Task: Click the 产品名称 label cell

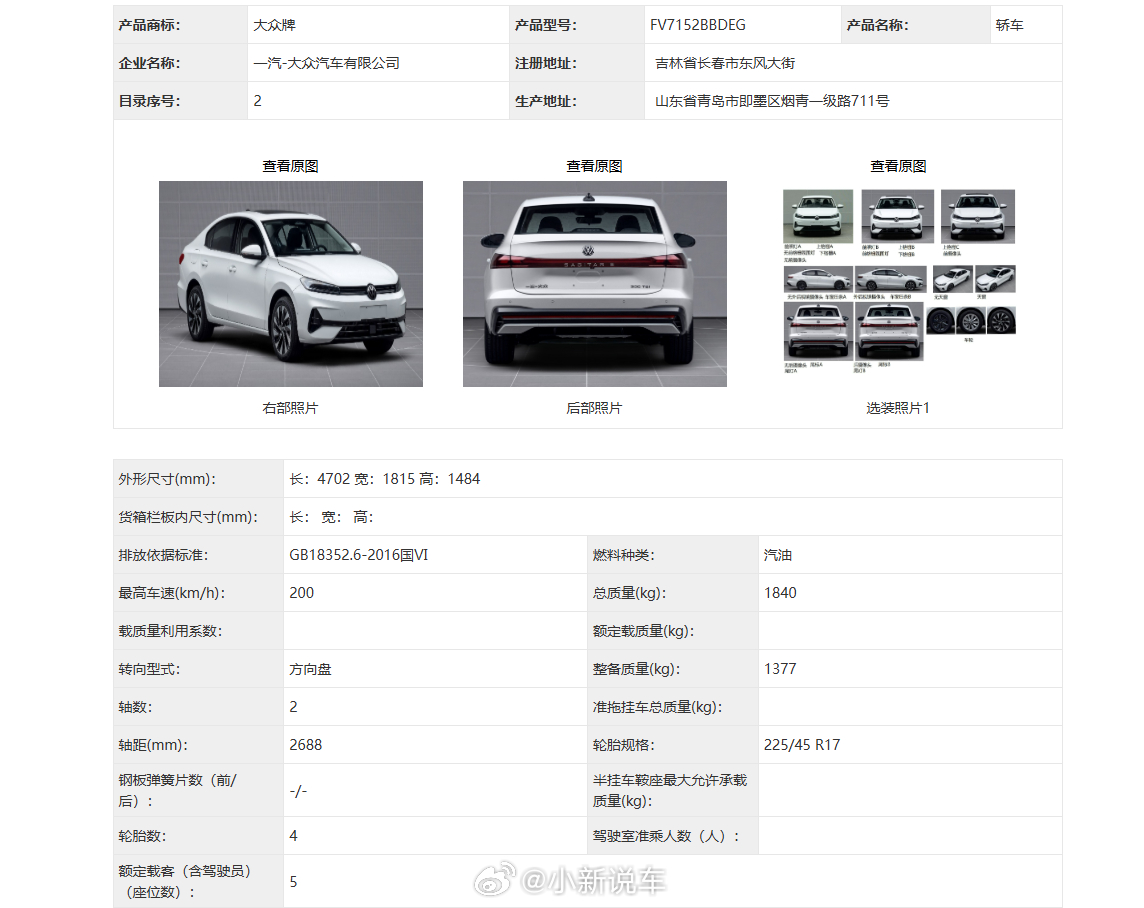Action: pos(916,25)
